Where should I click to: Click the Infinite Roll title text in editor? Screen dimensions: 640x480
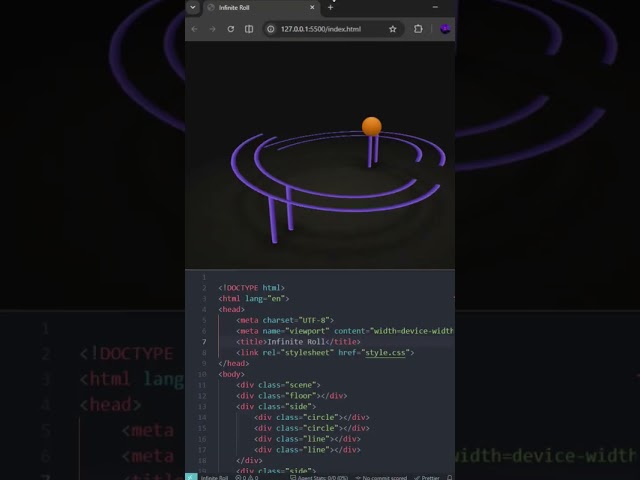point(296,342)
